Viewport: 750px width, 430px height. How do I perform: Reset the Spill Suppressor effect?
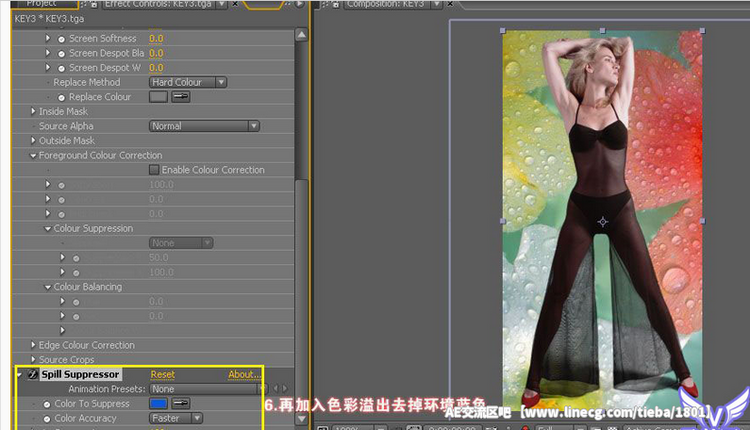point(163,375)
